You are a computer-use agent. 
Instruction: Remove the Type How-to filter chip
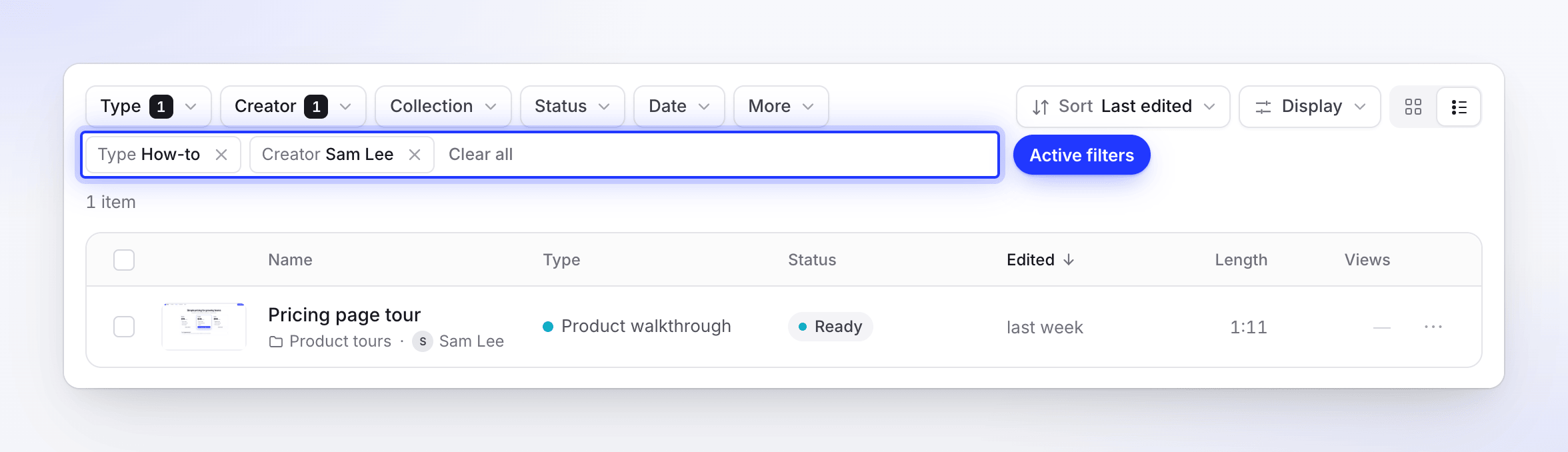pos(221,155)
